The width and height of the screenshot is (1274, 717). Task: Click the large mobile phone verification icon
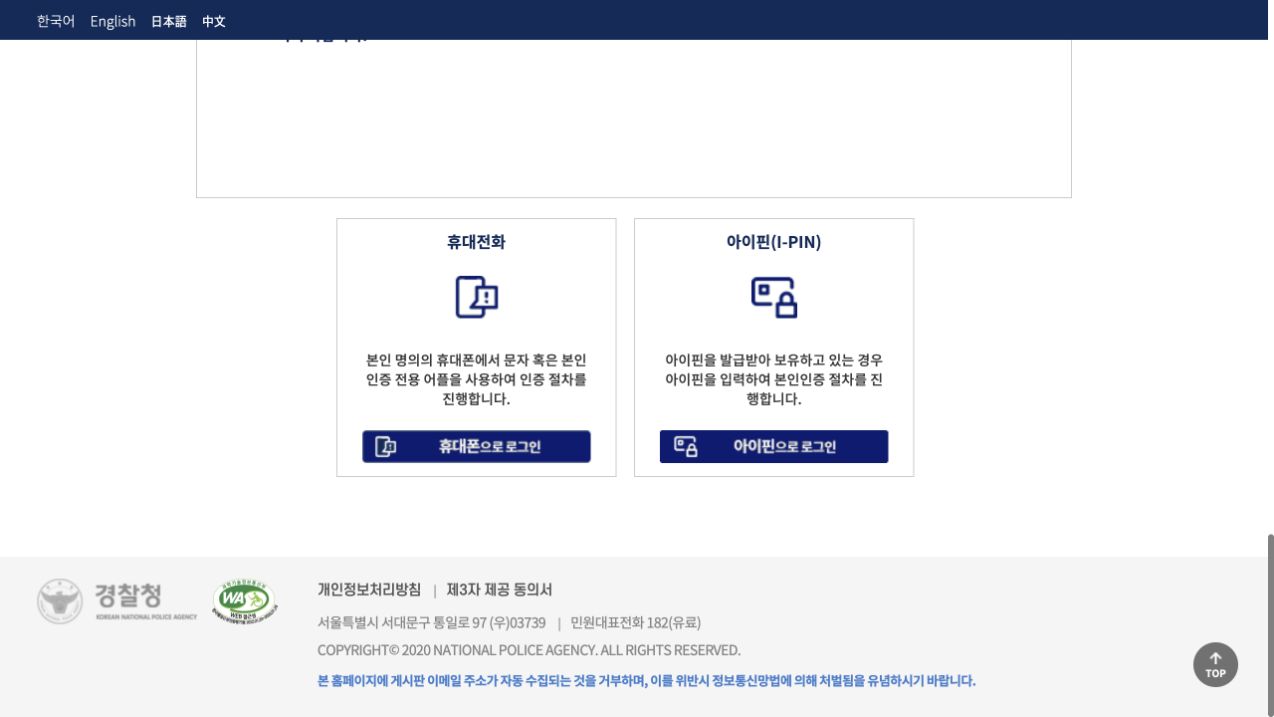click(477, 297)
